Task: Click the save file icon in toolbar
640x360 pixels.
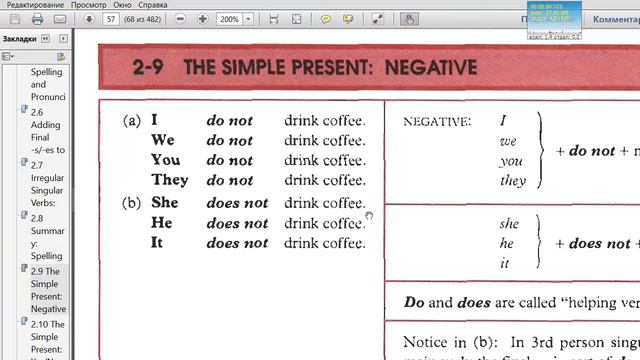Action: pos(15,19)
